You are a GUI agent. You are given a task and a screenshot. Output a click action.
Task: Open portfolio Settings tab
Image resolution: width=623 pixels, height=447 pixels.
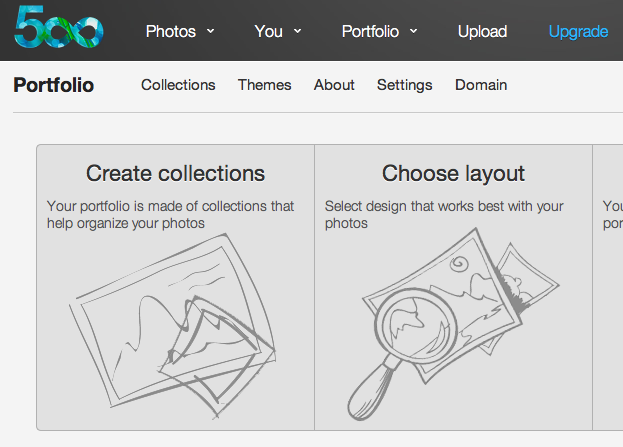tap(404, 85)
